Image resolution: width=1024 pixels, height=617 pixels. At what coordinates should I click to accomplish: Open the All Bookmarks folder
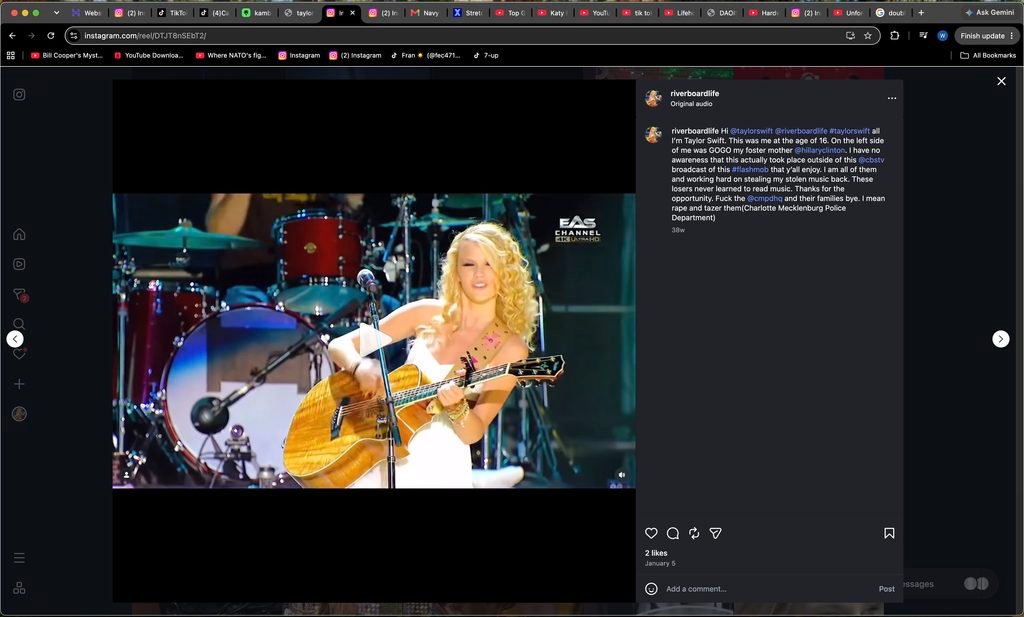pos(987,55)
